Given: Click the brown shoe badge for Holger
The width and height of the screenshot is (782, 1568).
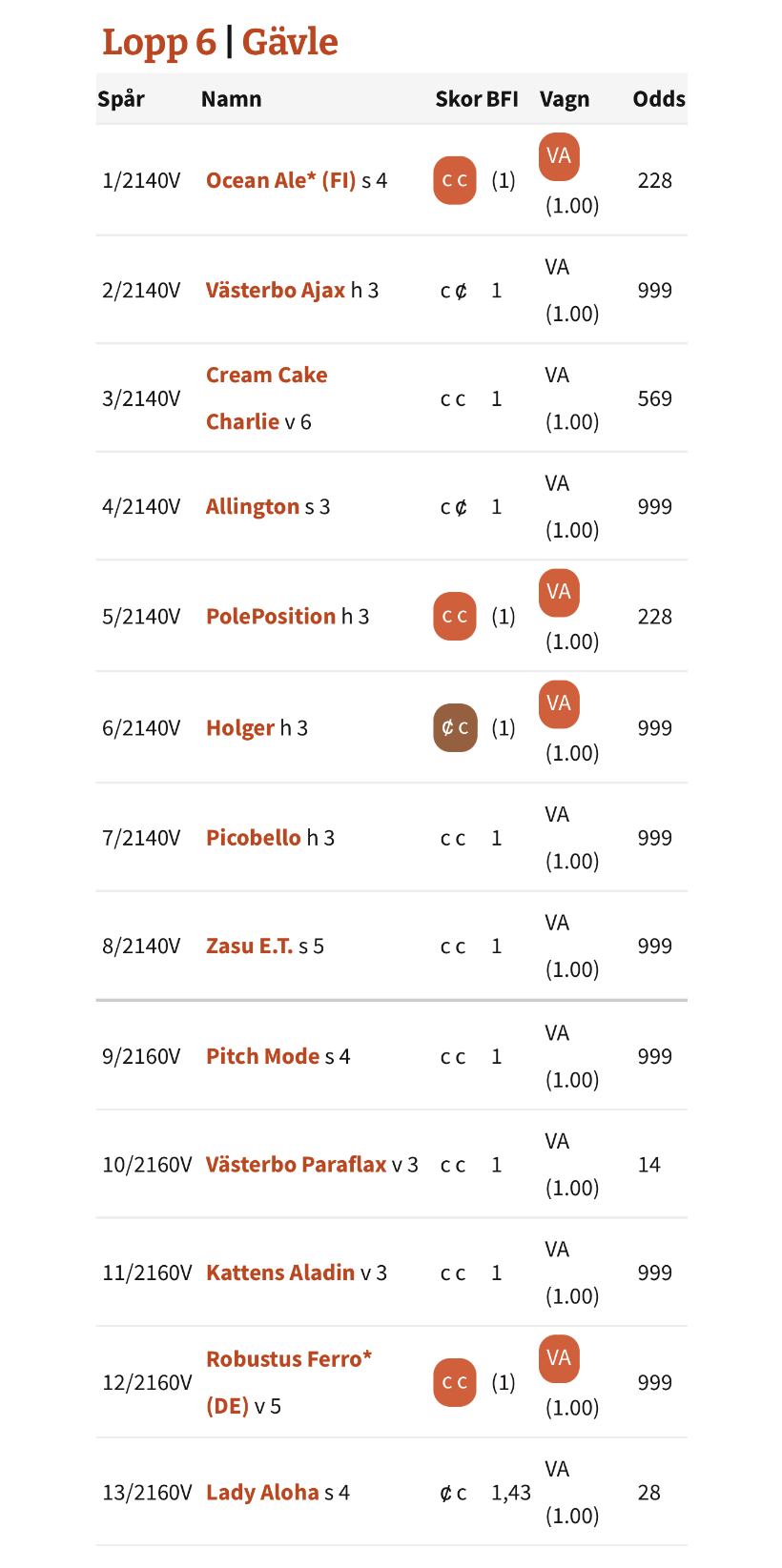Looking at the screenshot, I should [x=455, y=727].
